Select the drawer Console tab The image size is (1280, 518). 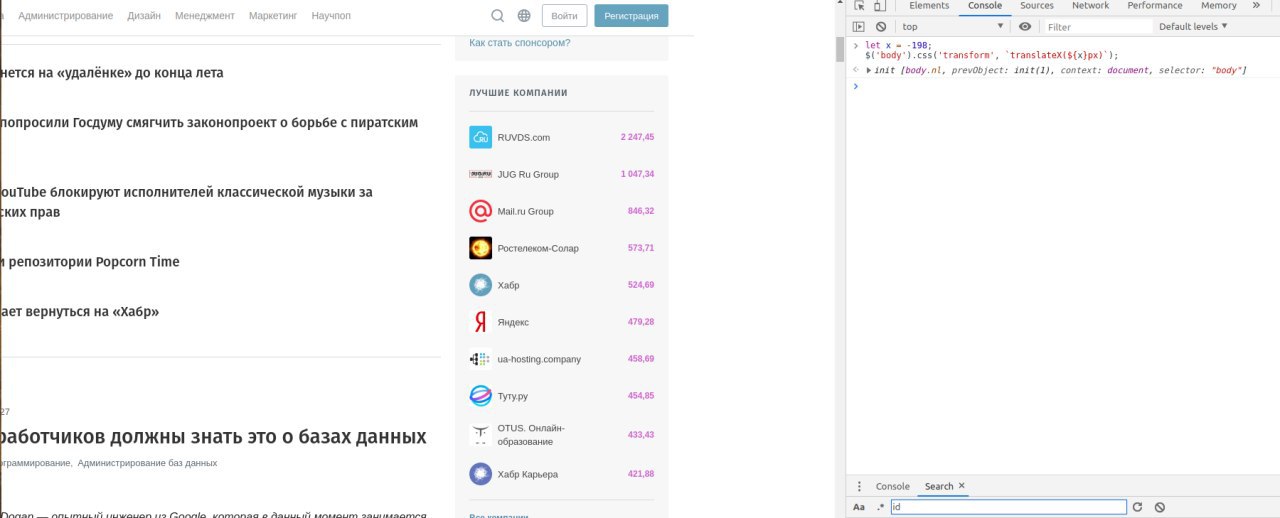(x=893, y=486)
